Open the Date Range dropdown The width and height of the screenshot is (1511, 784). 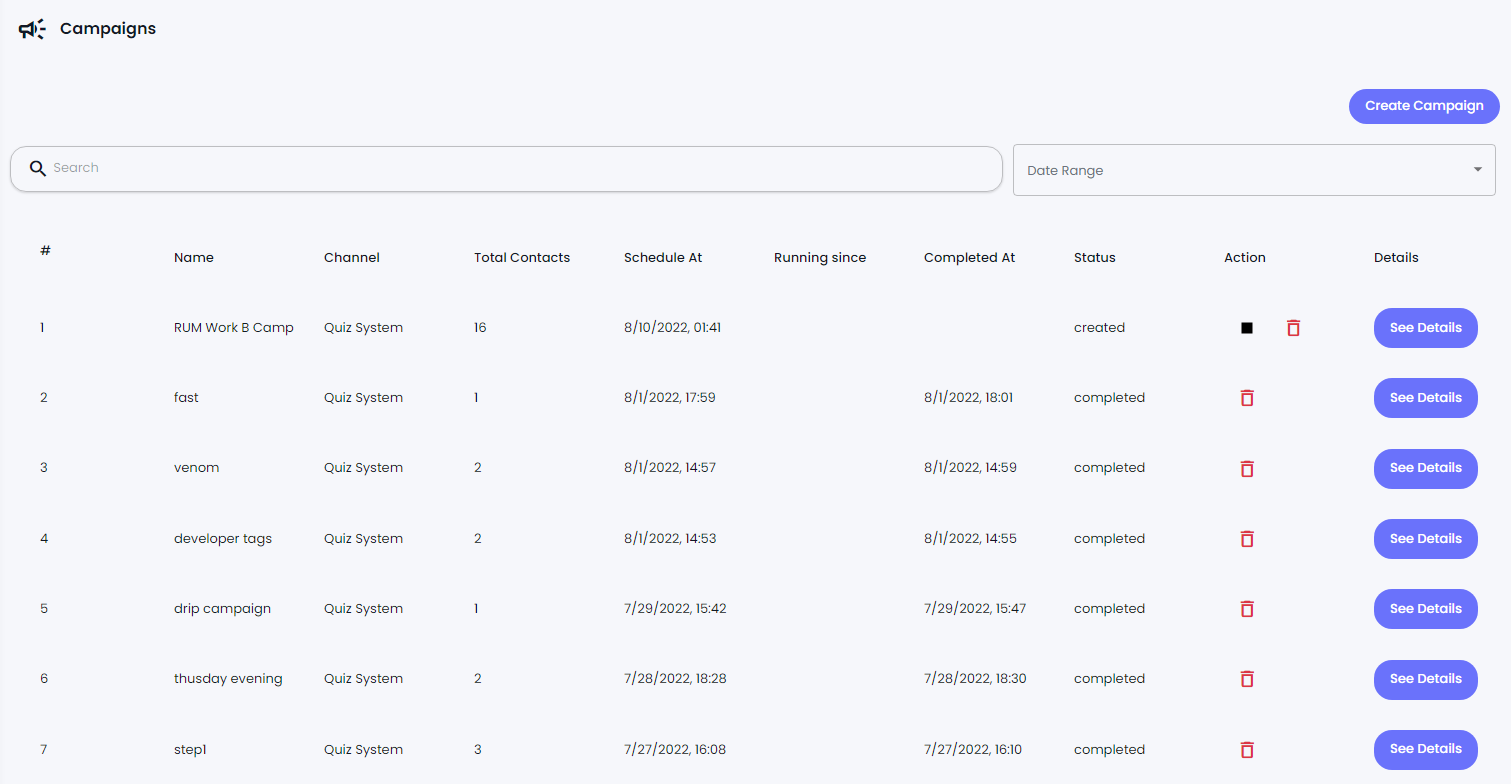pyautogui.click(x=1254, y=170)
